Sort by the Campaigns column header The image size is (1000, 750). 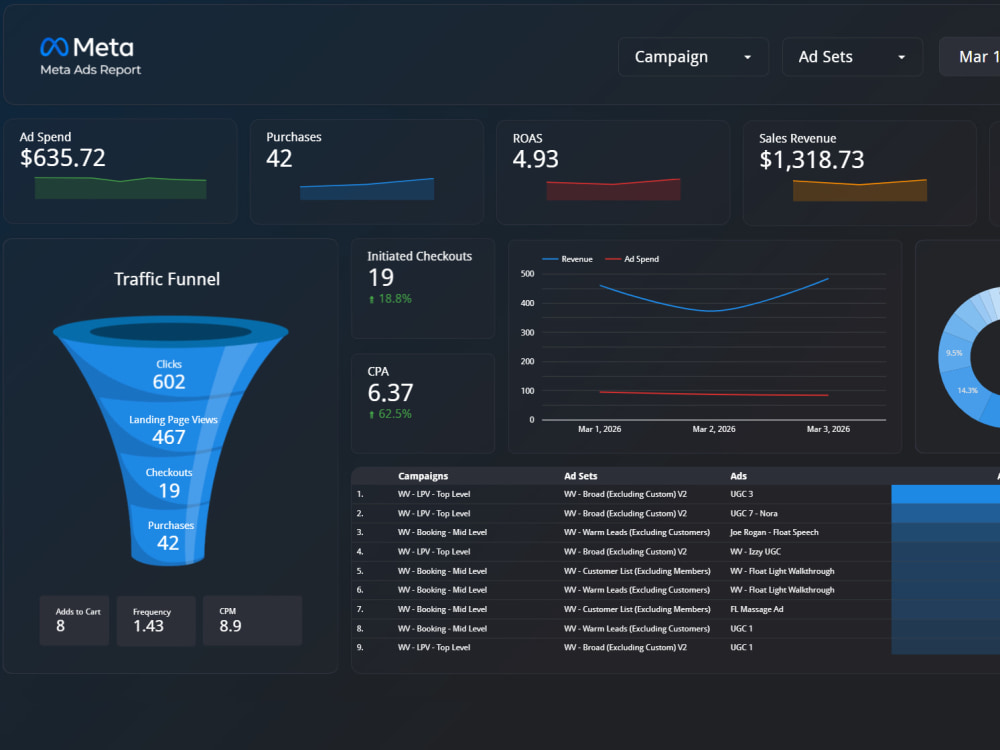(x=423, y=476)
